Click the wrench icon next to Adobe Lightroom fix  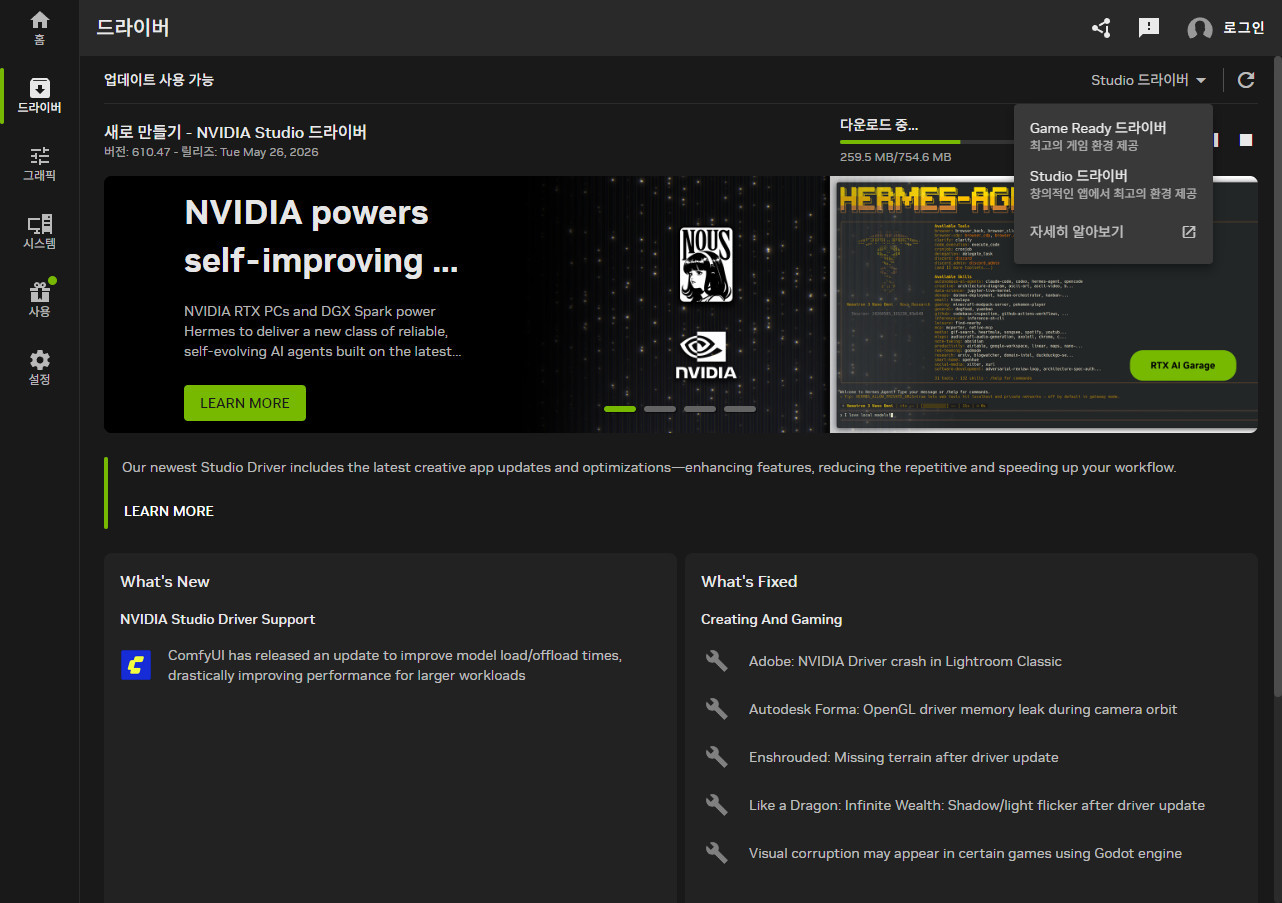[x=716, y=661]
